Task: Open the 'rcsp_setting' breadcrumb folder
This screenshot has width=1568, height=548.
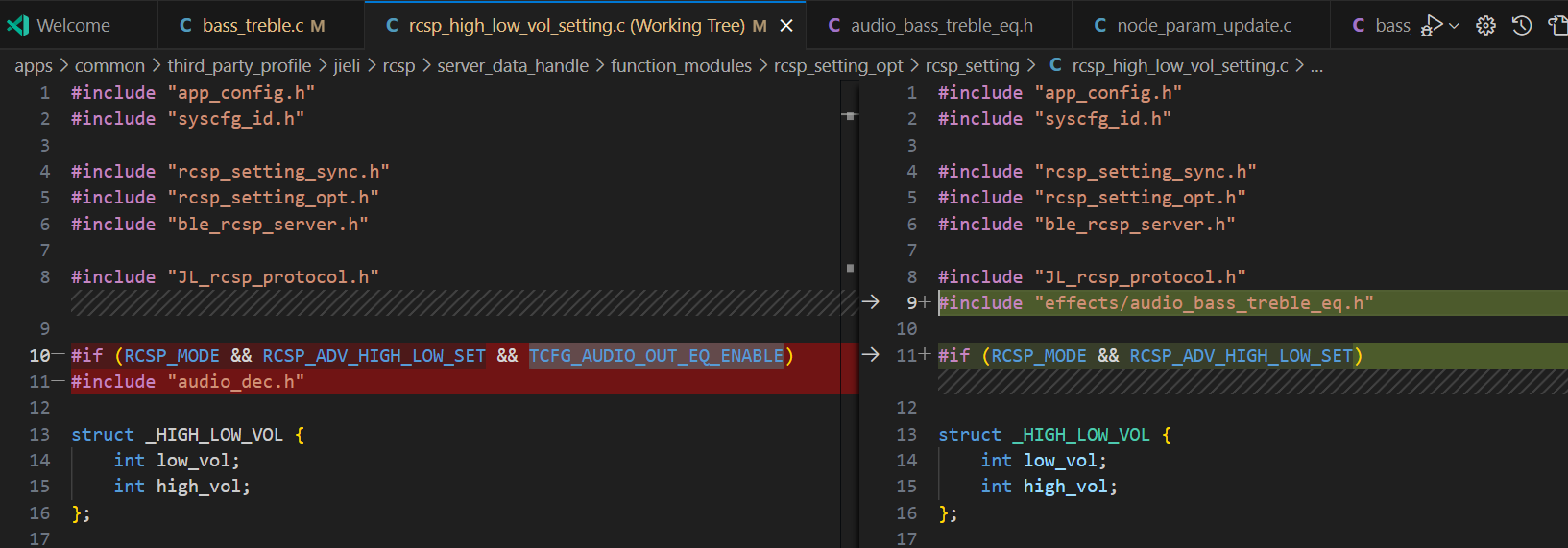Action: (972, 66)
